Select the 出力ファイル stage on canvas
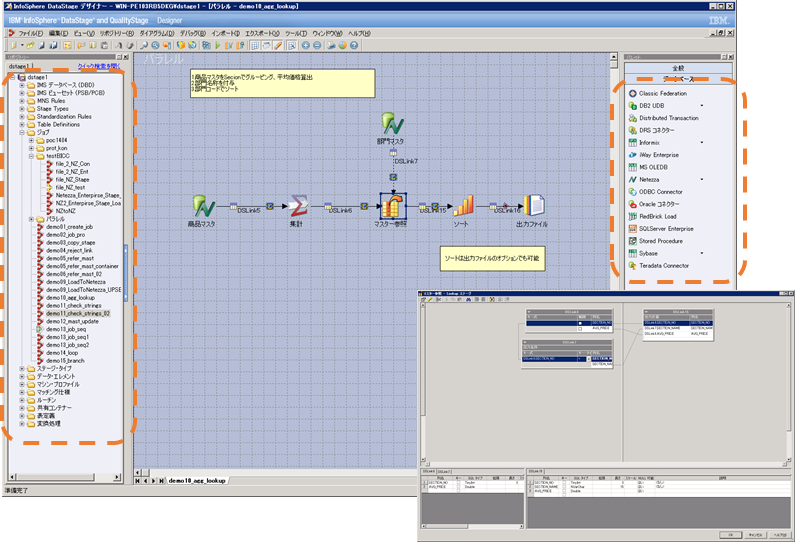 click(x=534, y=206)
